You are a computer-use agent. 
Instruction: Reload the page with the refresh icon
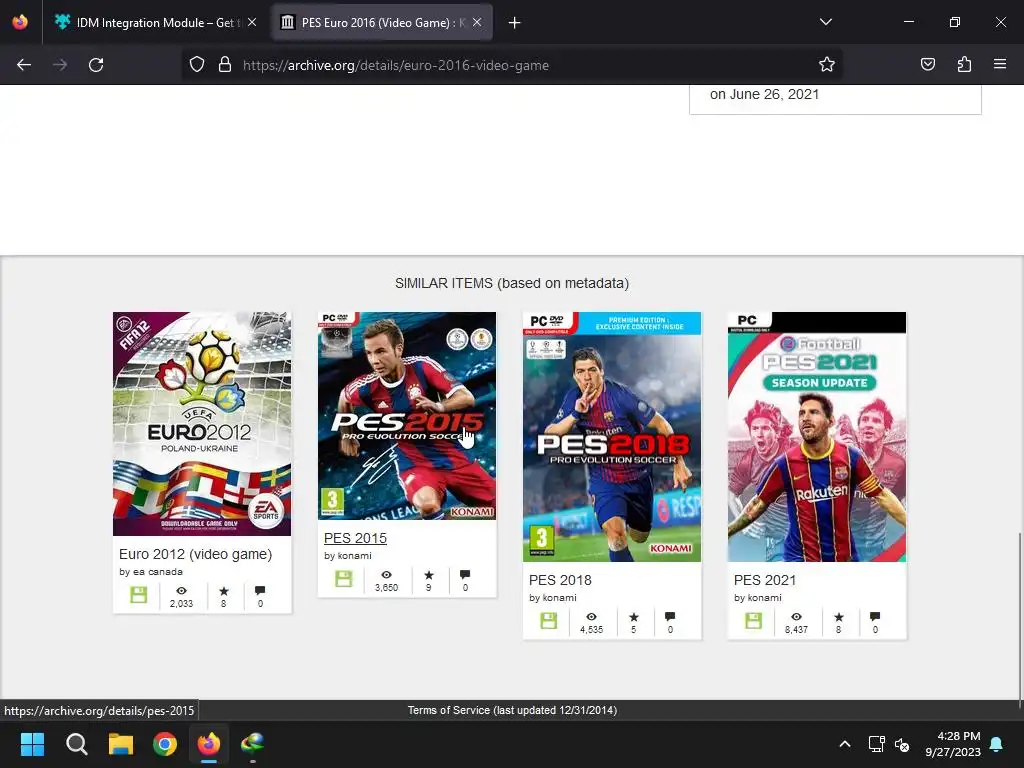pyautogui.click(x=96, y=65)
